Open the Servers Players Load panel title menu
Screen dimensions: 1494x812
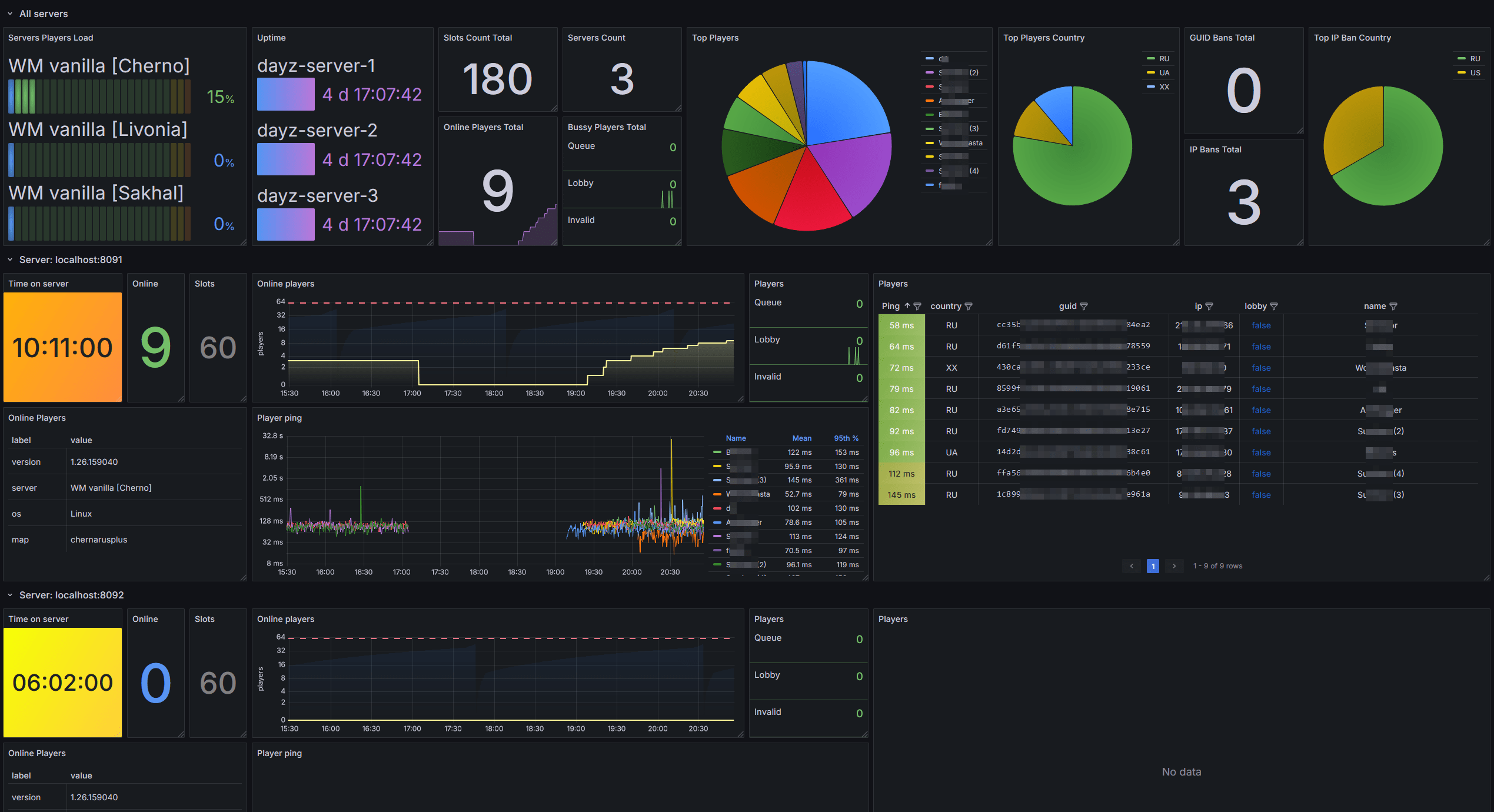51,38
